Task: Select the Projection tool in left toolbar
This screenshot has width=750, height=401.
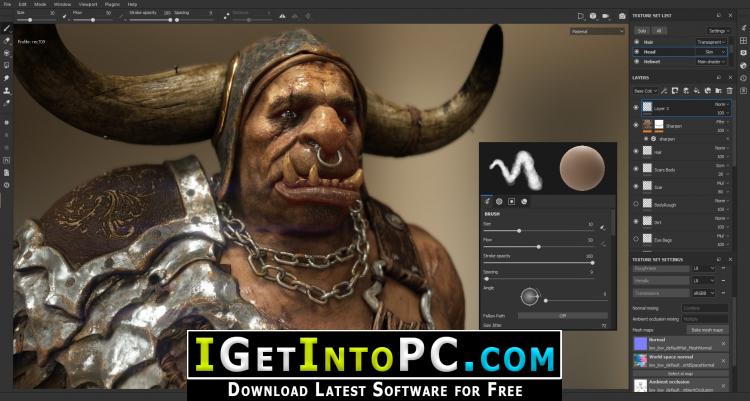Action: (x=7, y=53)
